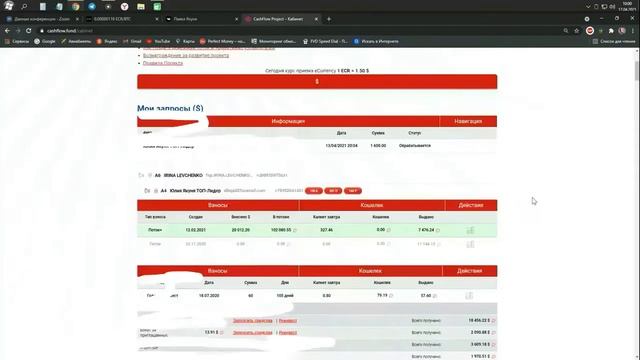The width and height of the screenshot is (640, 360).
Task: Click the first red pill button beside A4 row
Action: [x=313, y=191]
